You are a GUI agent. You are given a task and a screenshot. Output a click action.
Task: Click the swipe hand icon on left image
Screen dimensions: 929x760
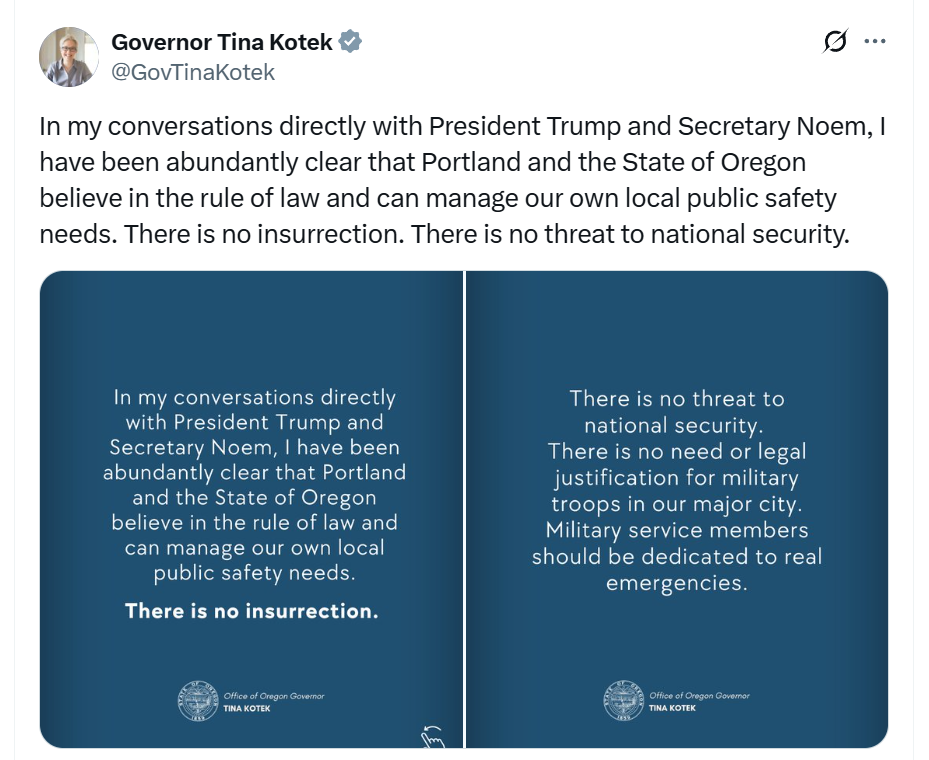432,735
